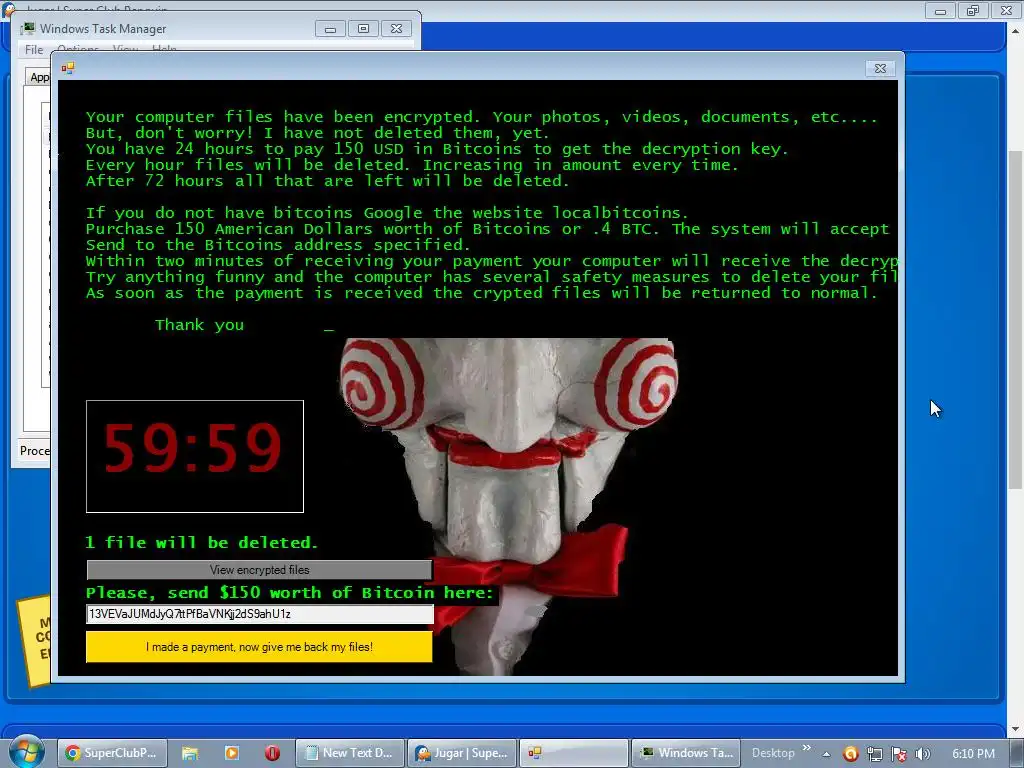
Task: Click the penguin icon of the background browser window
Action: (9, 8)
